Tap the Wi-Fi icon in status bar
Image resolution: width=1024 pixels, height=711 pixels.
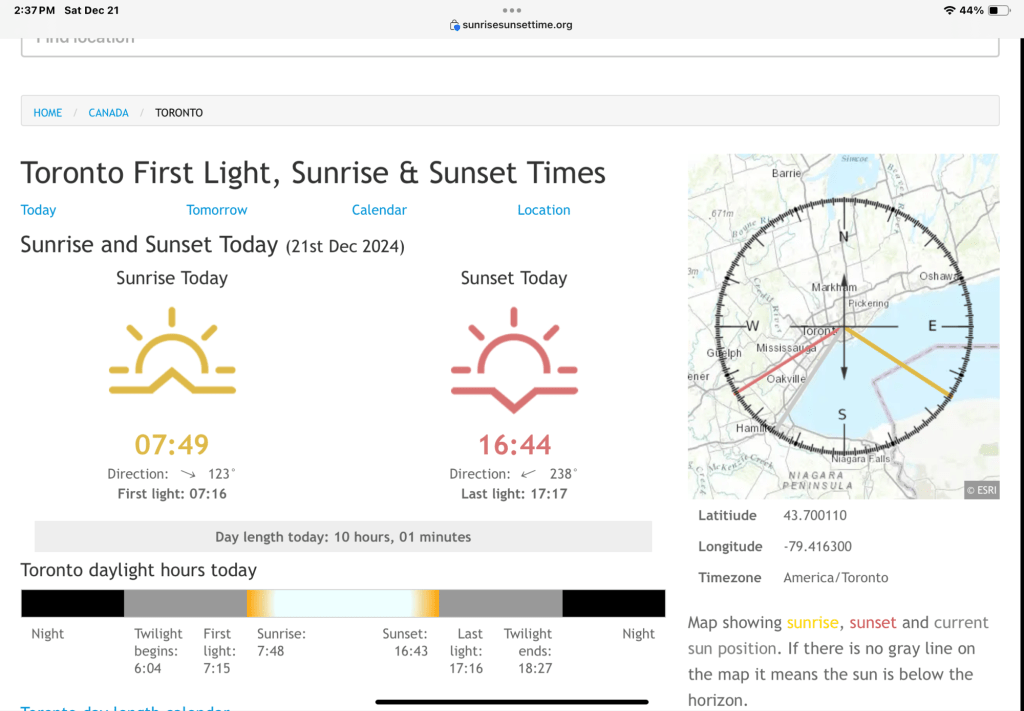[948, 10]
